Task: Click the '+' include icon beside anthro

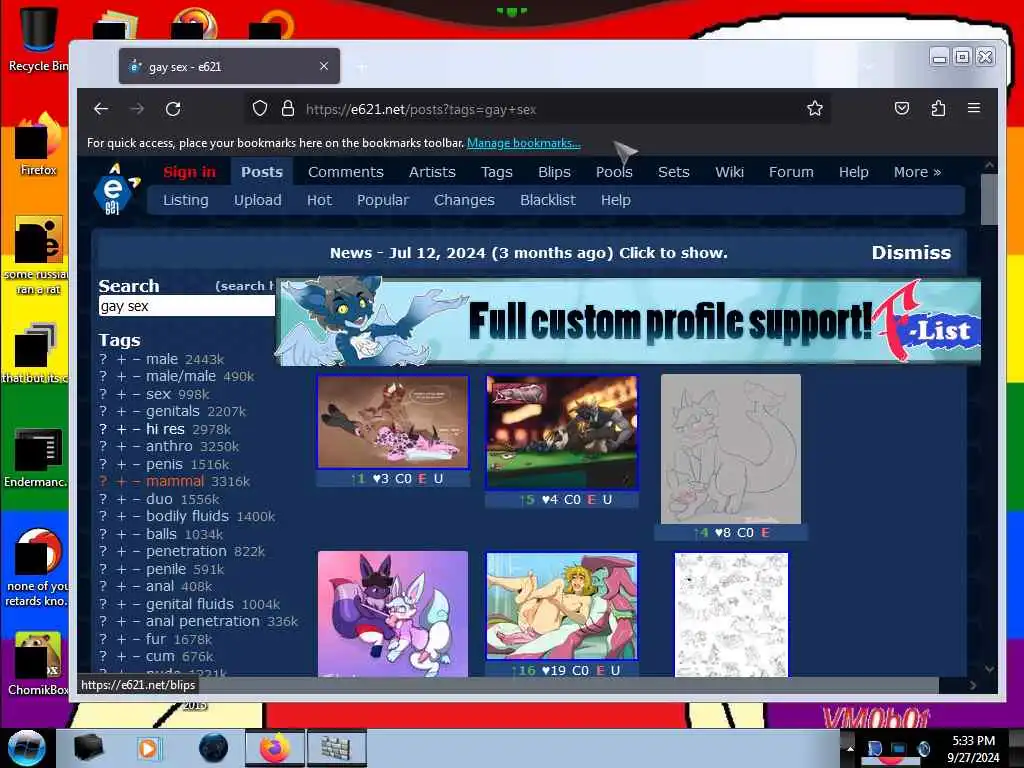Action: [x=121, y=447]
